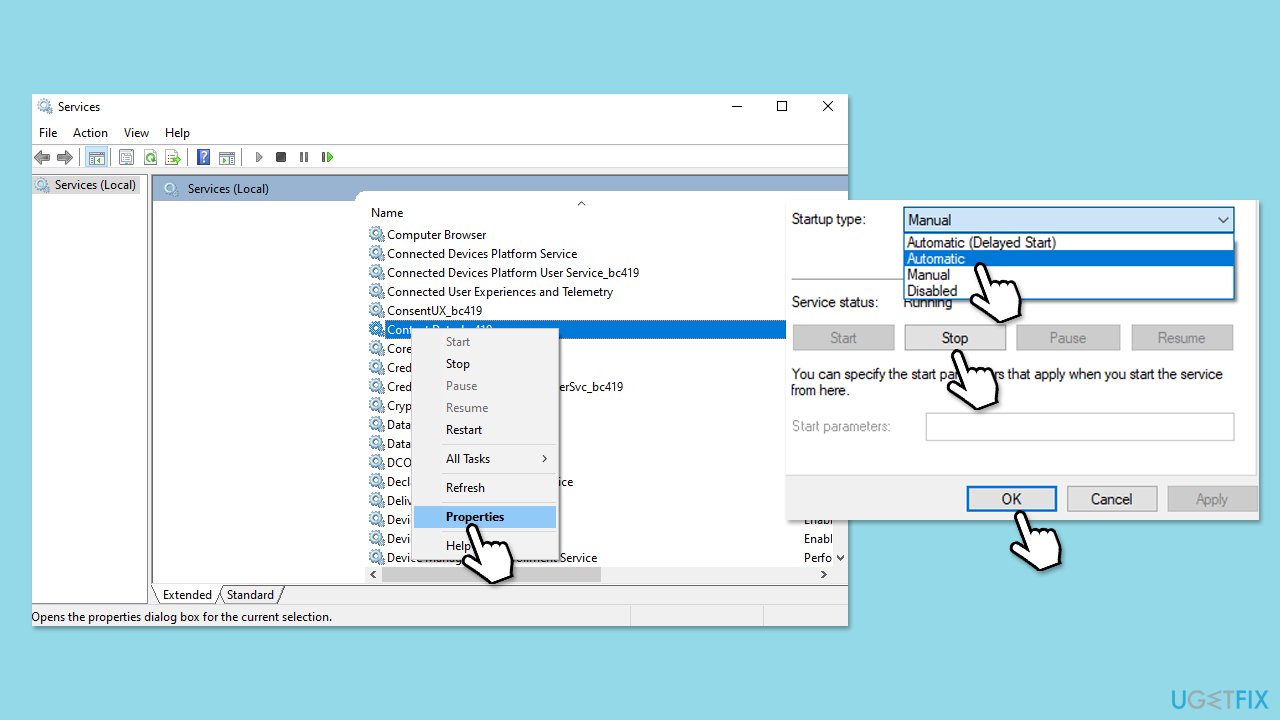Click the Refresh toolbar icon with green arrows
The image size is (1280, 720).
click(x=150, y=157)
